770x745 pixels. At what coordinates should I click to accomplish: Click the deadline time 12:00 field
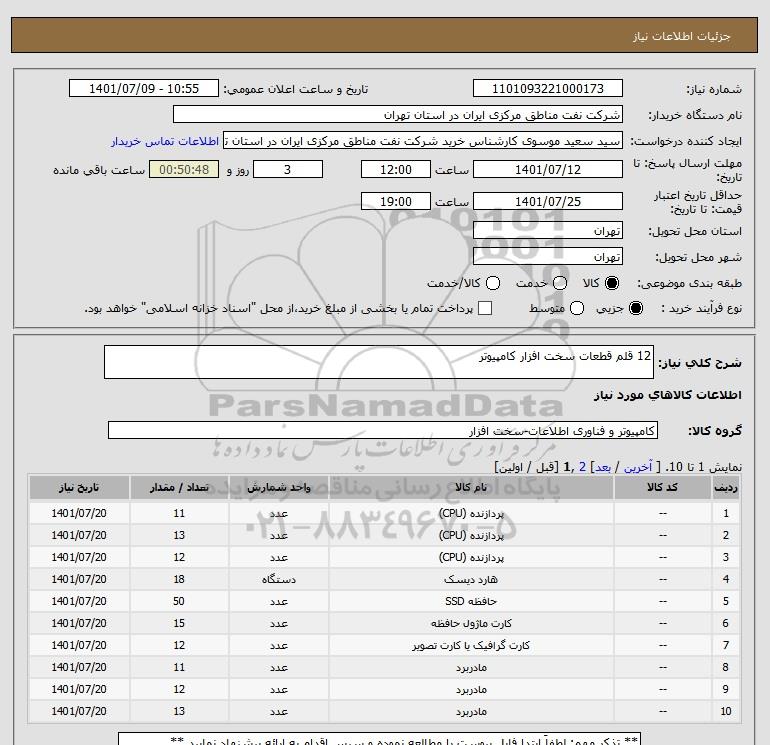point(396,169)
